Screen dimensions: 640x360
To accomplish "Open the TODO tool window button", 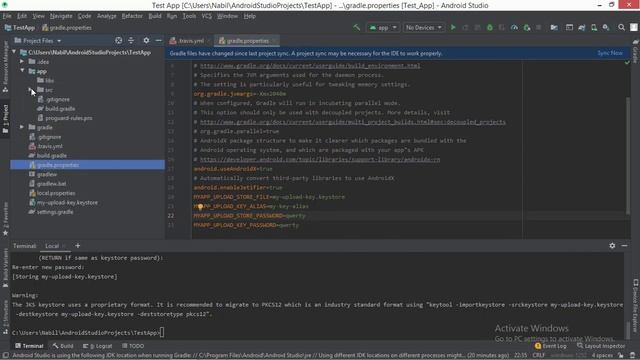I will click(x=133, y=346).
